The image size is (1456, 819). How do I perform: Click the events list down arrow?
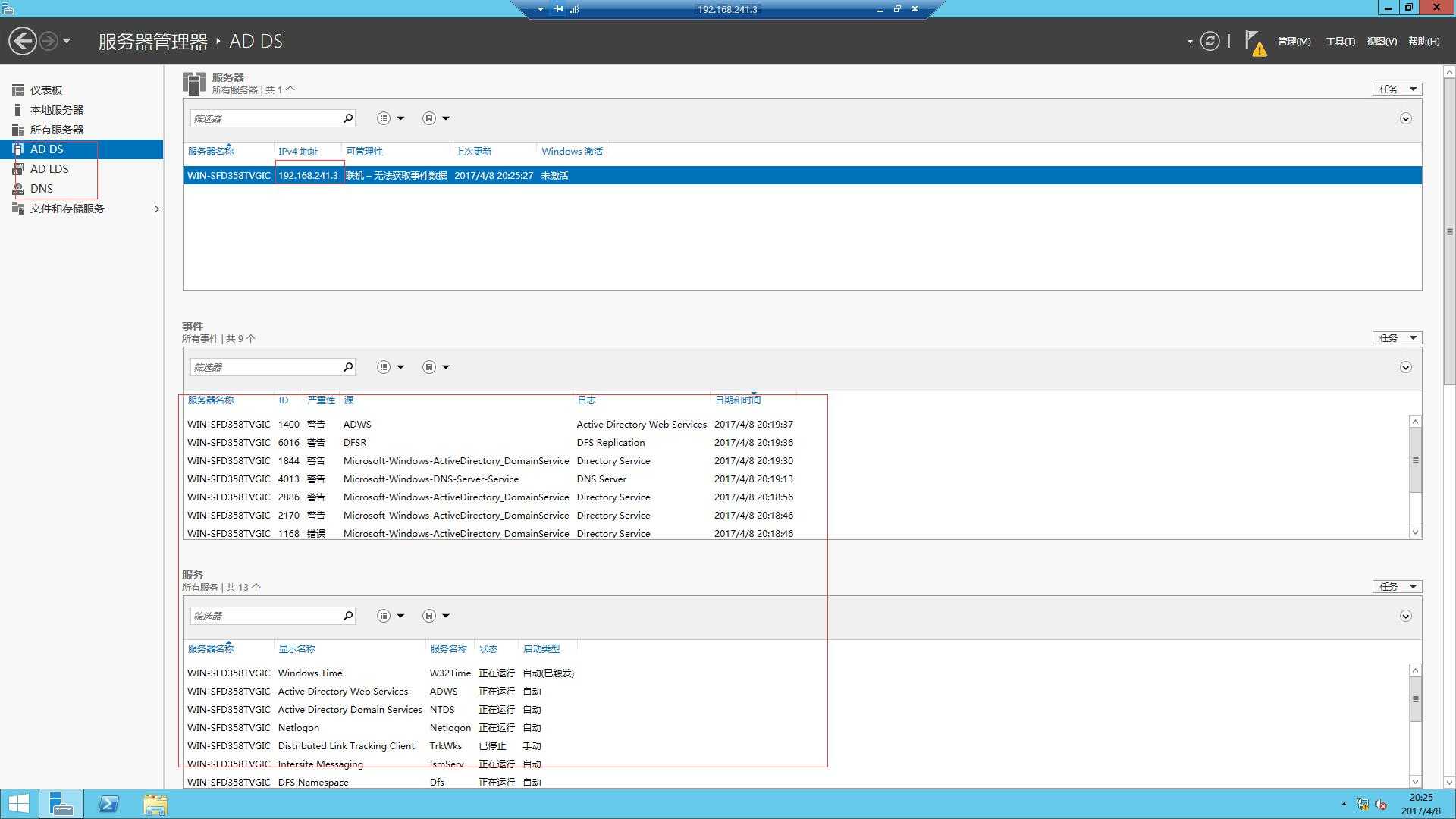1415,532
